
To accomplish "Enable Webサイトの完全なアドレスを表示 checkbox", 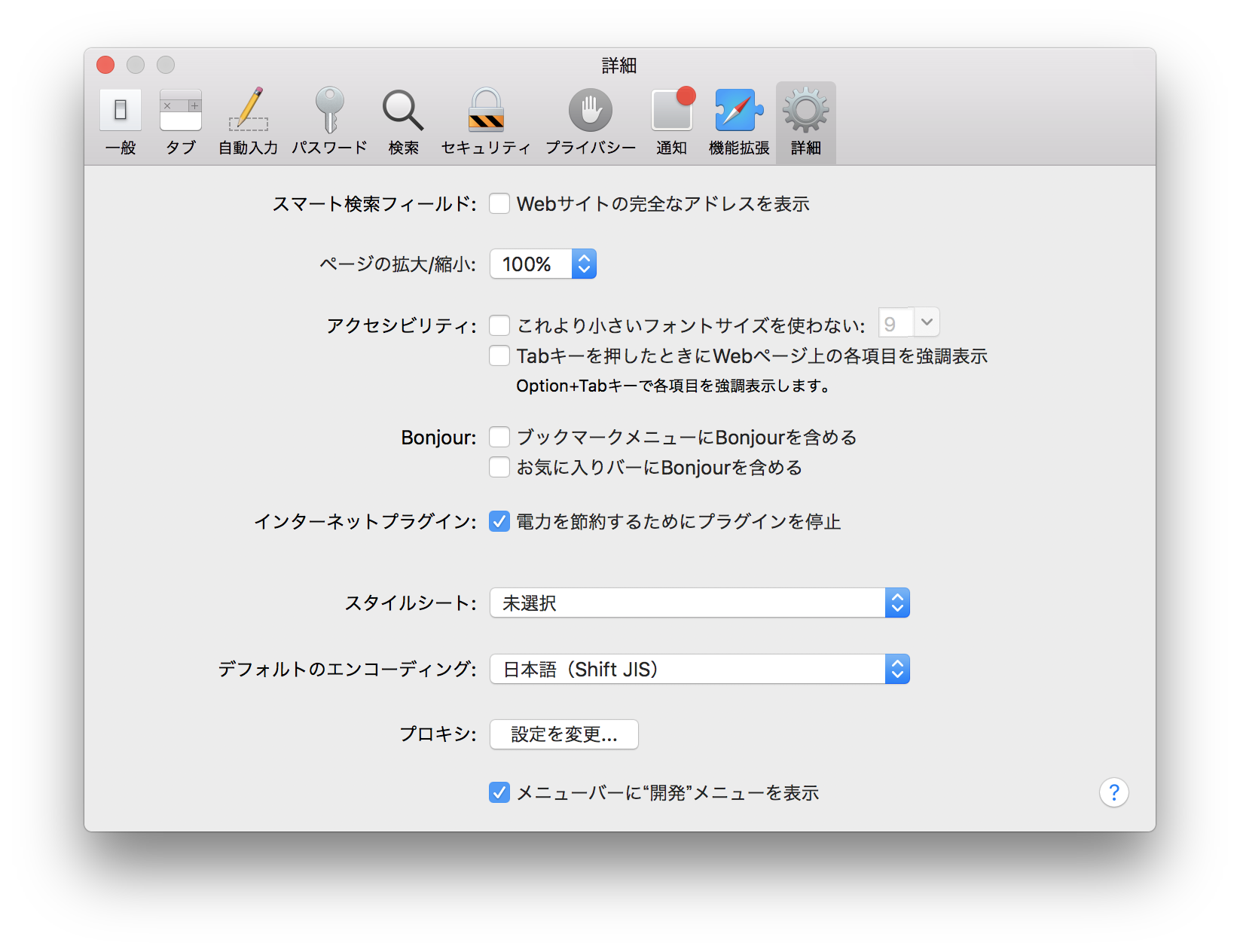I will point(499,203).
